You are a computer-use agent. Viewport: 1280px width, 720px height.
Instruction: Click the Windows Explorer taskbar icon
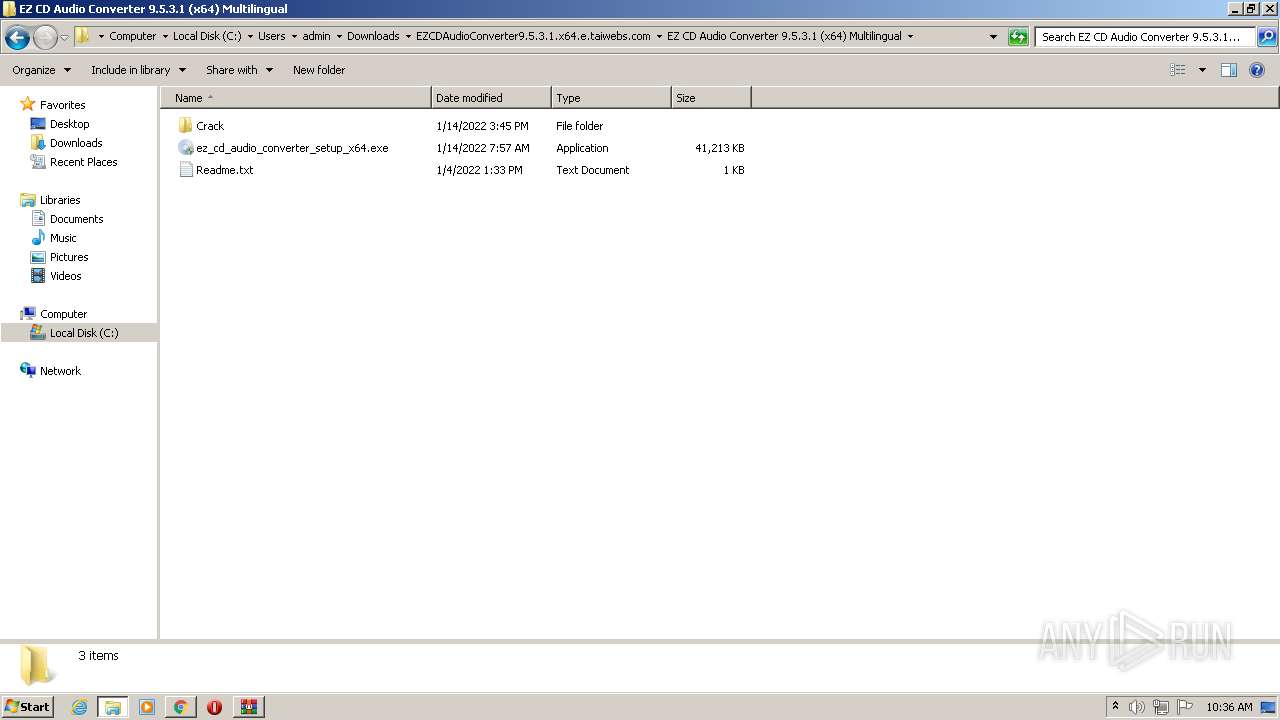pos(113,707)
